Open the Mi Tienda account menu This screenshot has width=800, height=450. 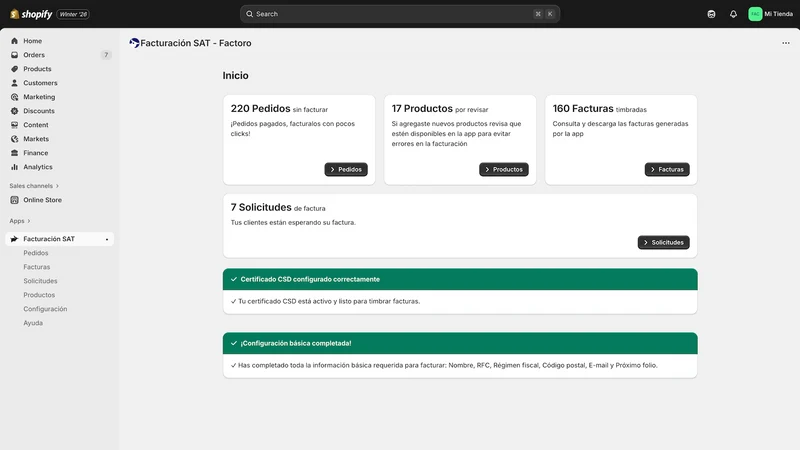click(x=770, y=14)
